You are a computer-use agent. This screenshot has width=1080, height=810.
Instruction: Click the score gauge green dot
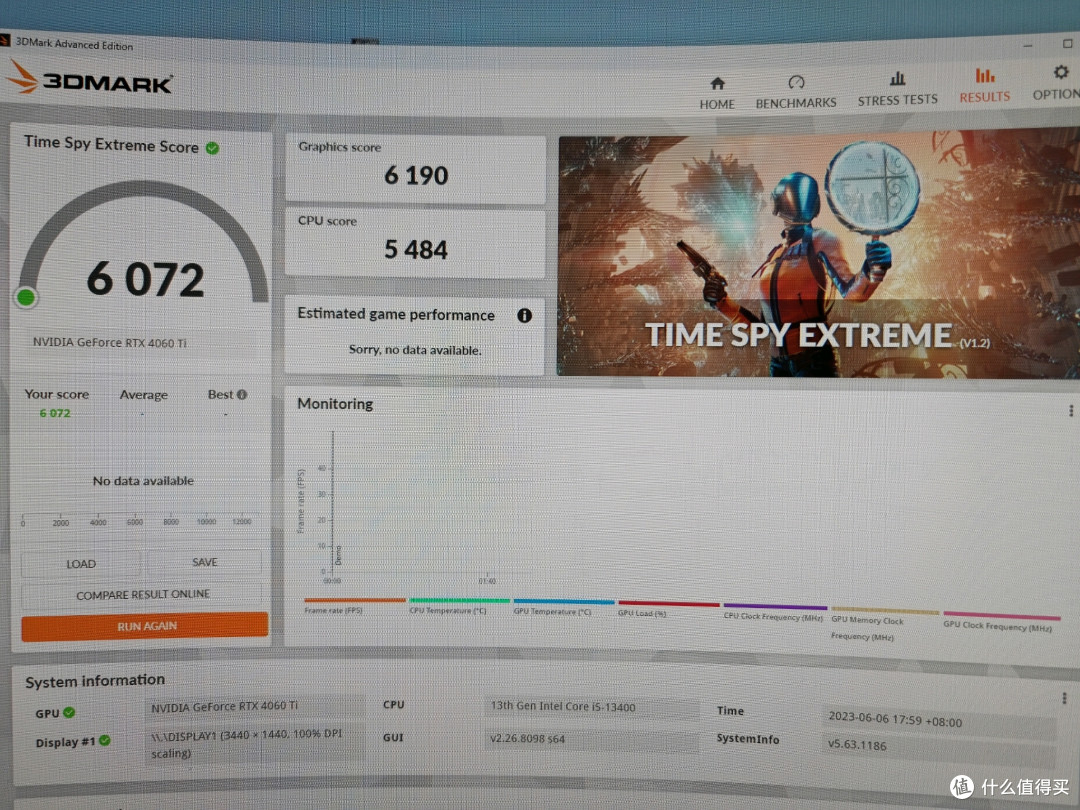[26, 298]
